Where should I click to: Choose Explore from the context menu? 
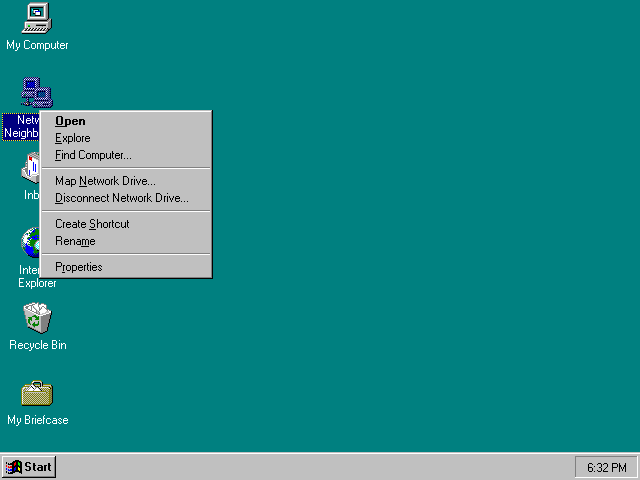click(127, 138)
